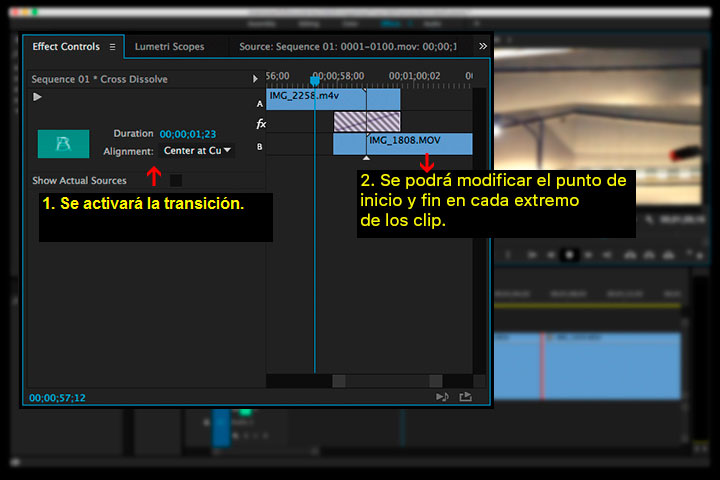Click the fx track label icon
This screenshot has width=720, height=480.
point(261,124)
